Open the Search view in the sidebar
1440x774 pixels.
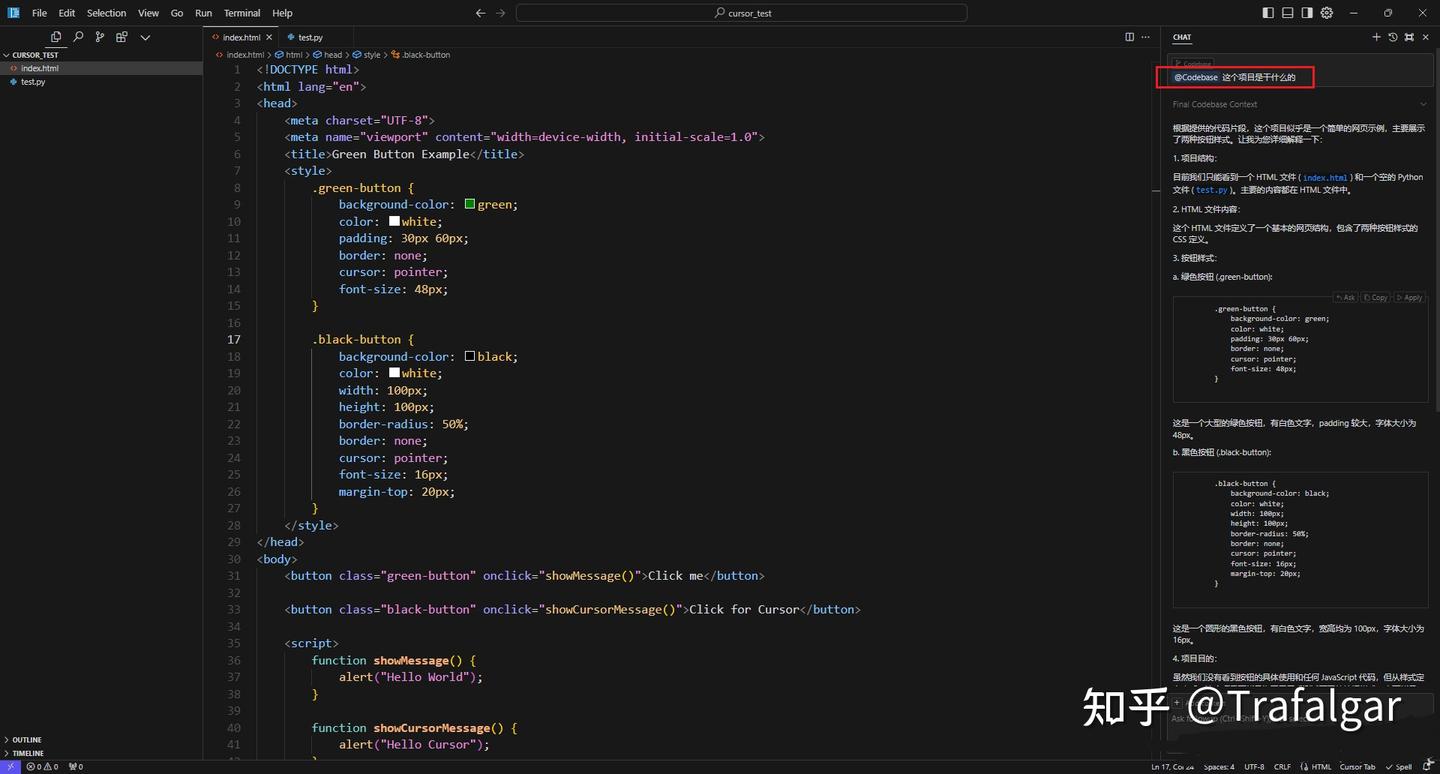(x=78, y=37)
